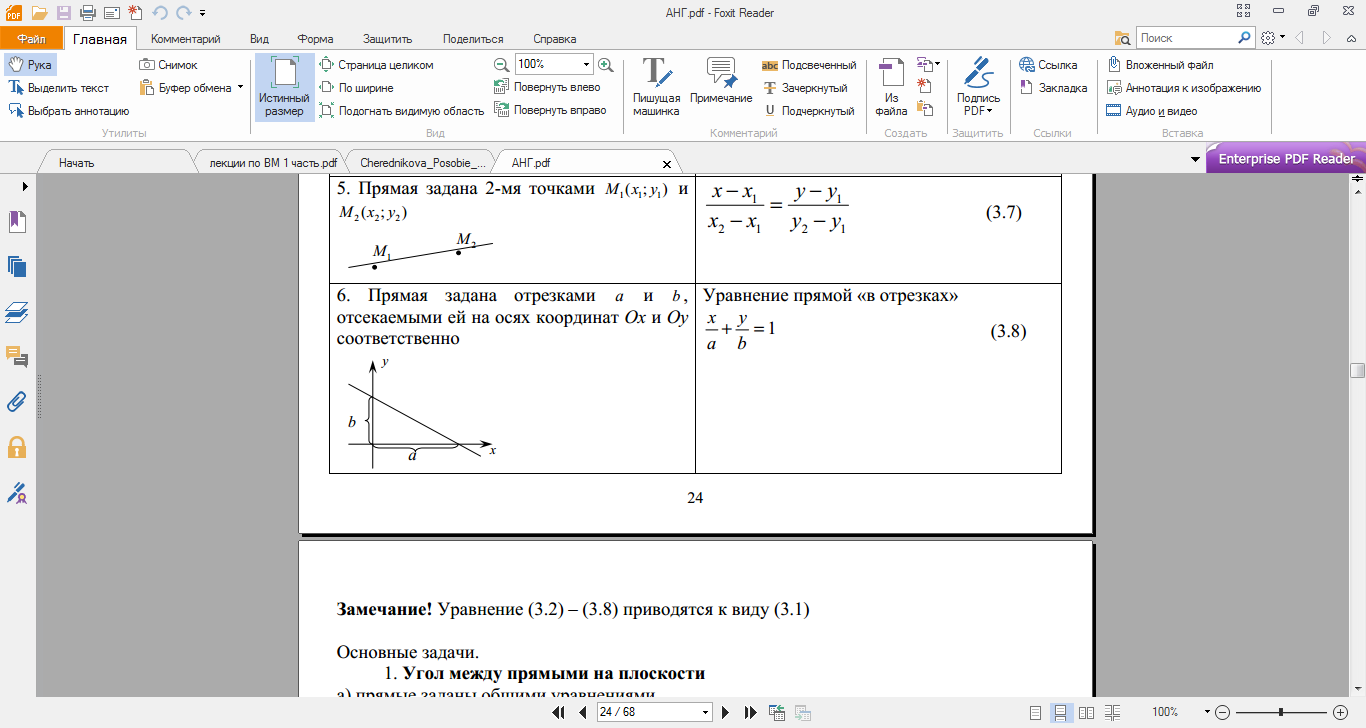Switch to the Вид ribbon tab
Image resolution: width=1366 pixels, height=728 pixels.
point(260,39)
